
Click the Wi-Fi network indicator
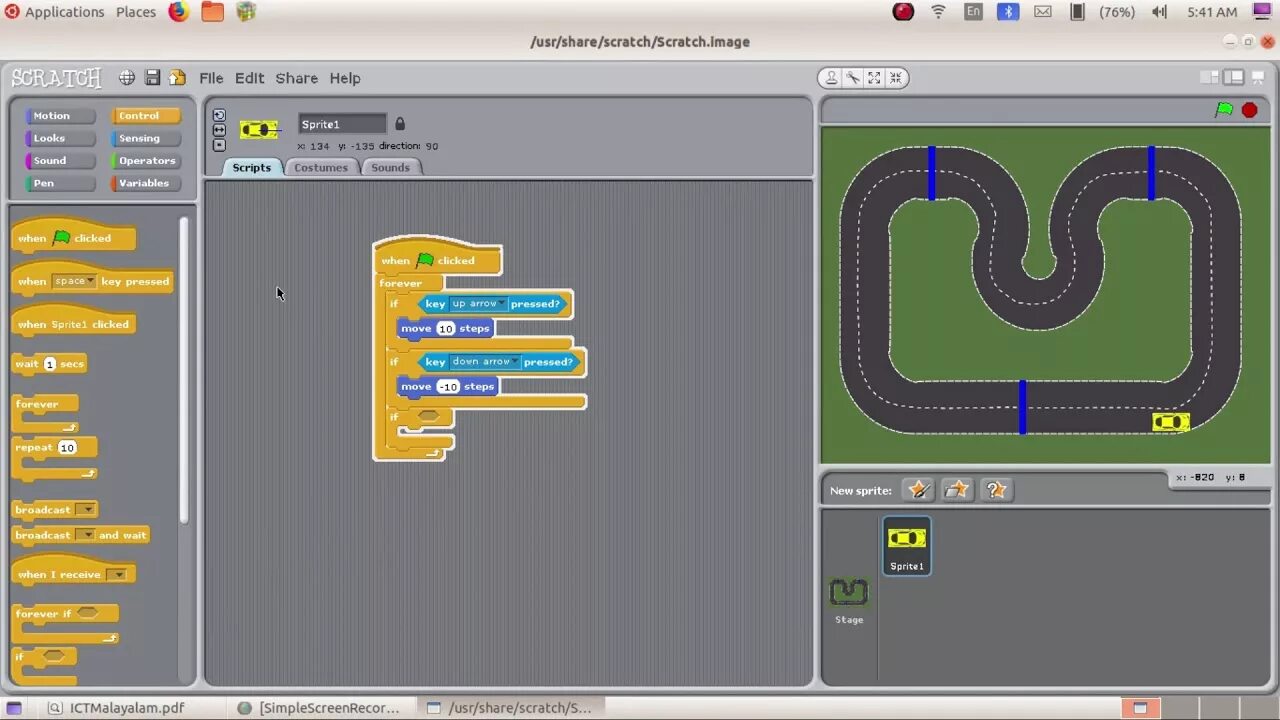[x=938, y=12]
